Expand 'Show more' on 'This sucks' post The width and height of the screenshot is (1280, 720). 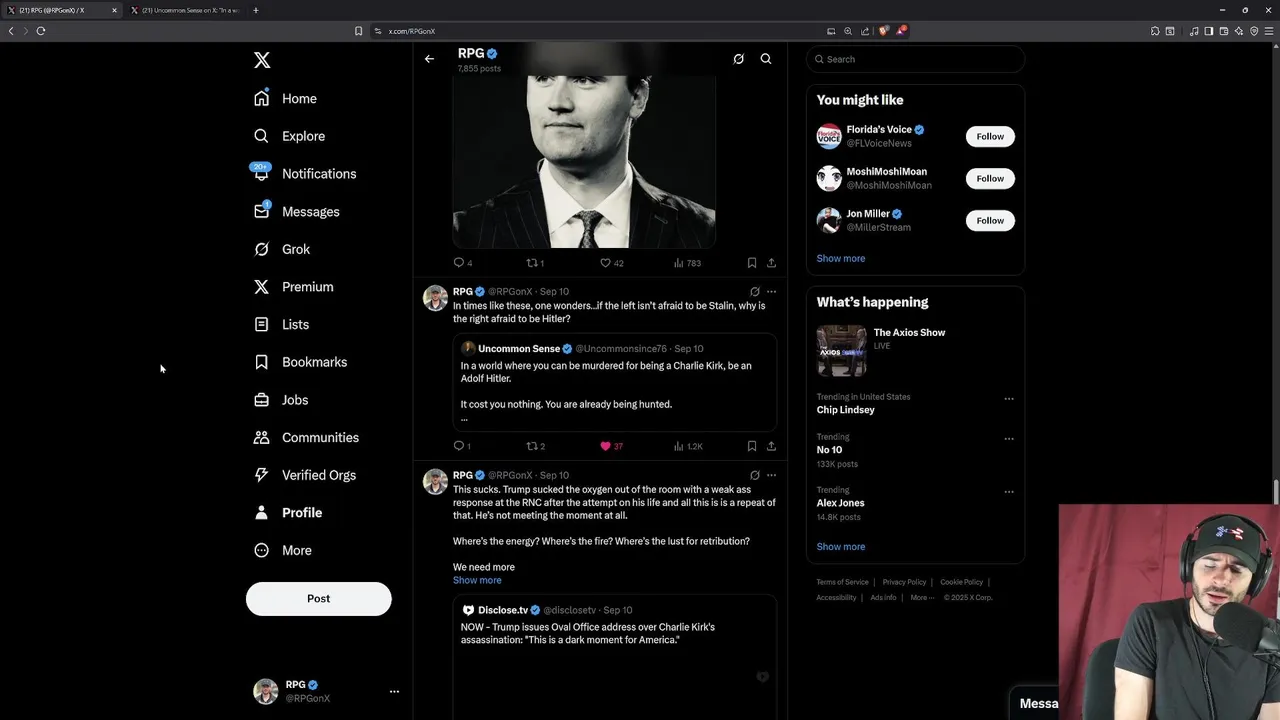pyautogui.click(x=477, y=580)
